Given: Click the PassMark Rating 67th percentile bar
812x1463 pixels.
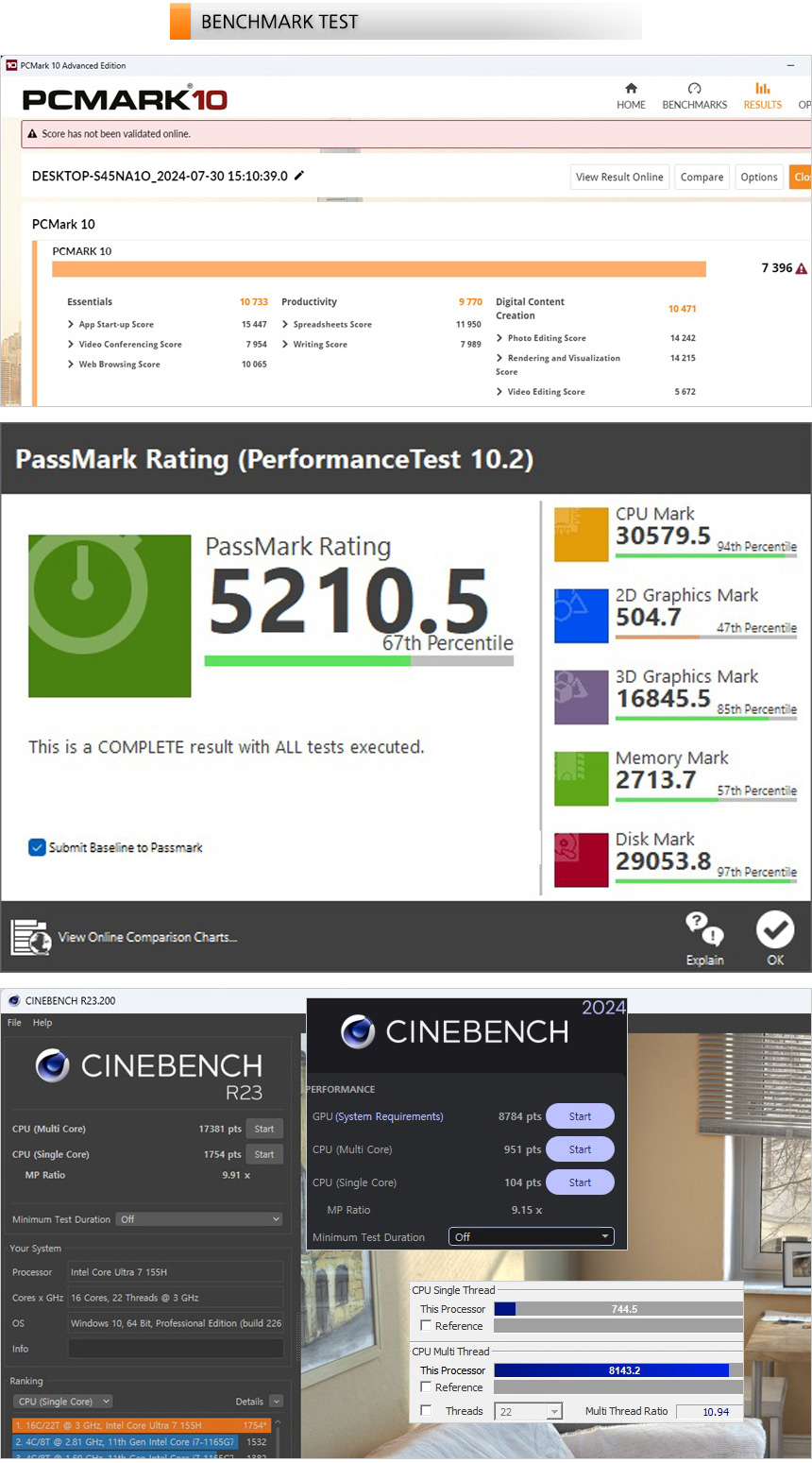Looking at the screenshot, I should (x=359, y=661).
